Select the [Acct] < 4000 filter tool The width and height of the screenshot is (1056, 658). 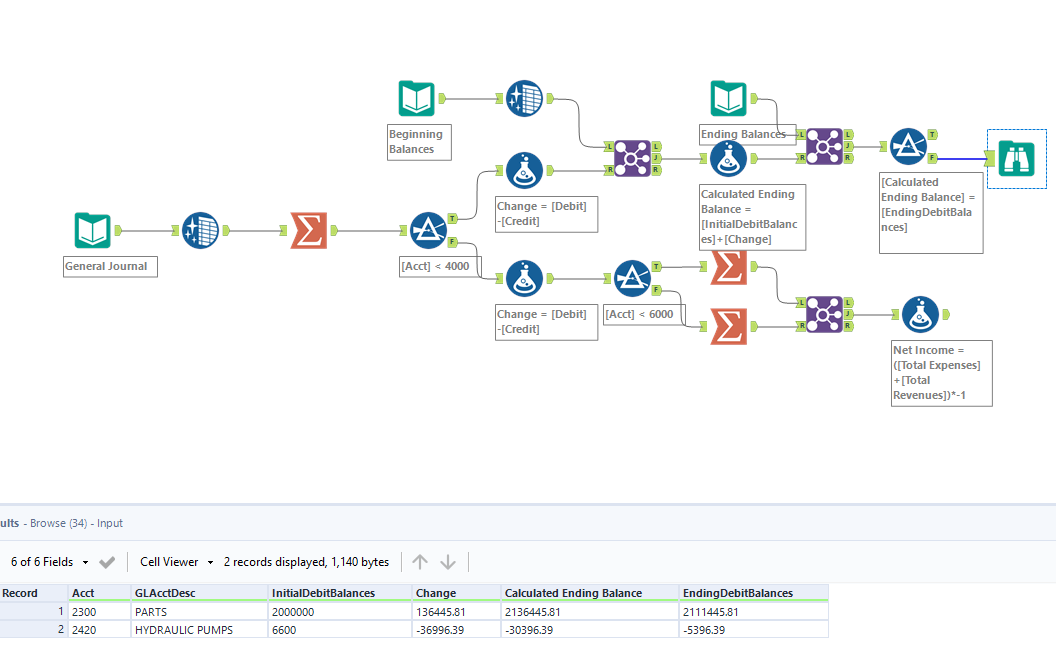[428, 230]
